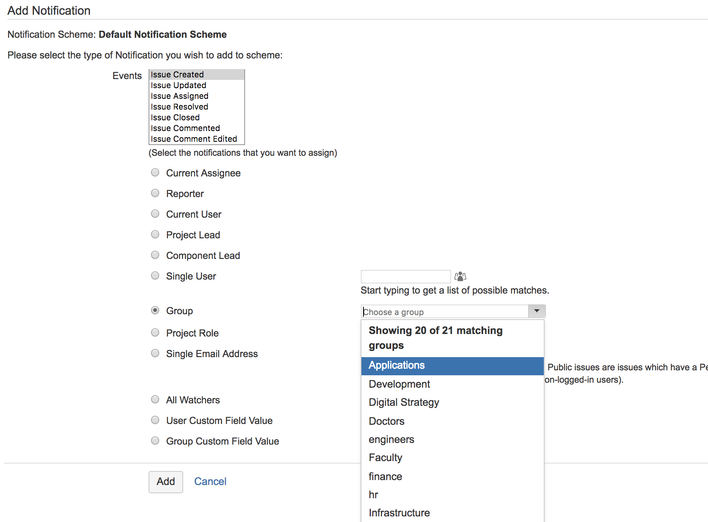This screenshot has width=708, height=522.
Task: Click into the Choose a group field
Action: (445, 312)
